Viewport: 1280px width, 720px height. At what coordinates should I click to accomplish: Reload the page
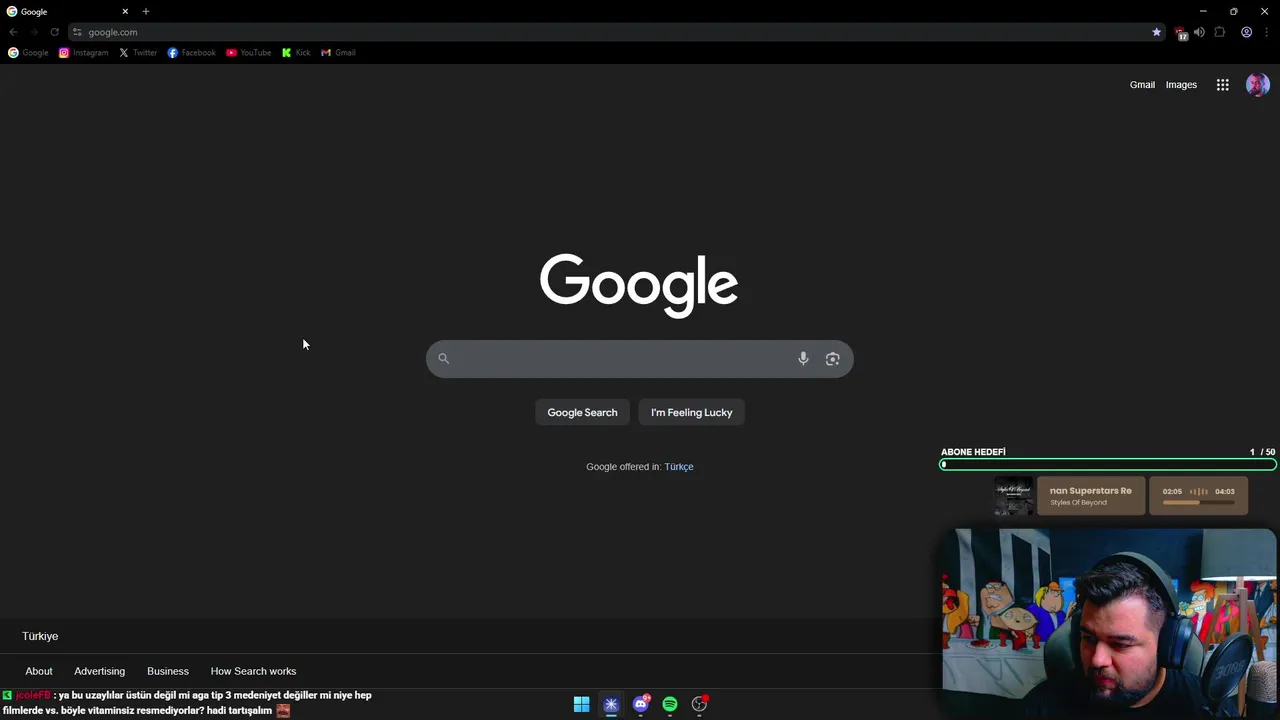54,32
